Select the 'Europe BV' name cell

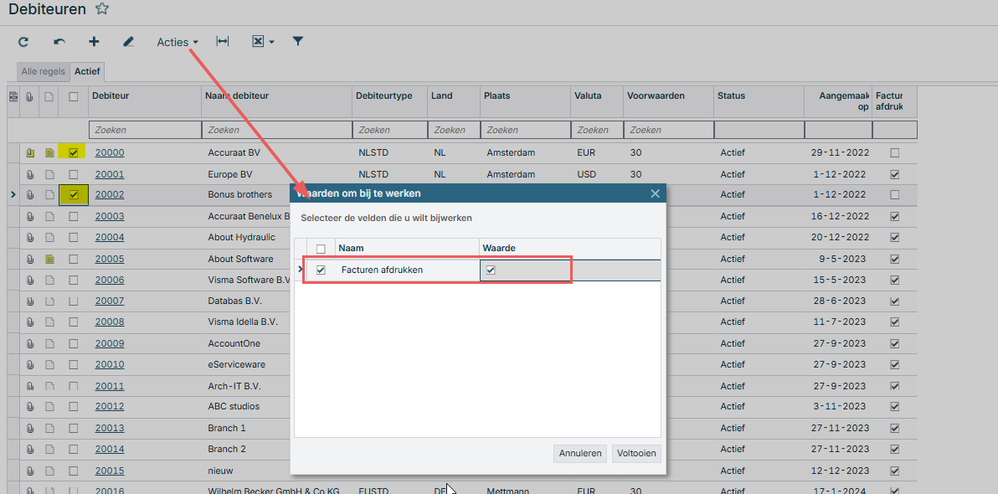[230, 174]
